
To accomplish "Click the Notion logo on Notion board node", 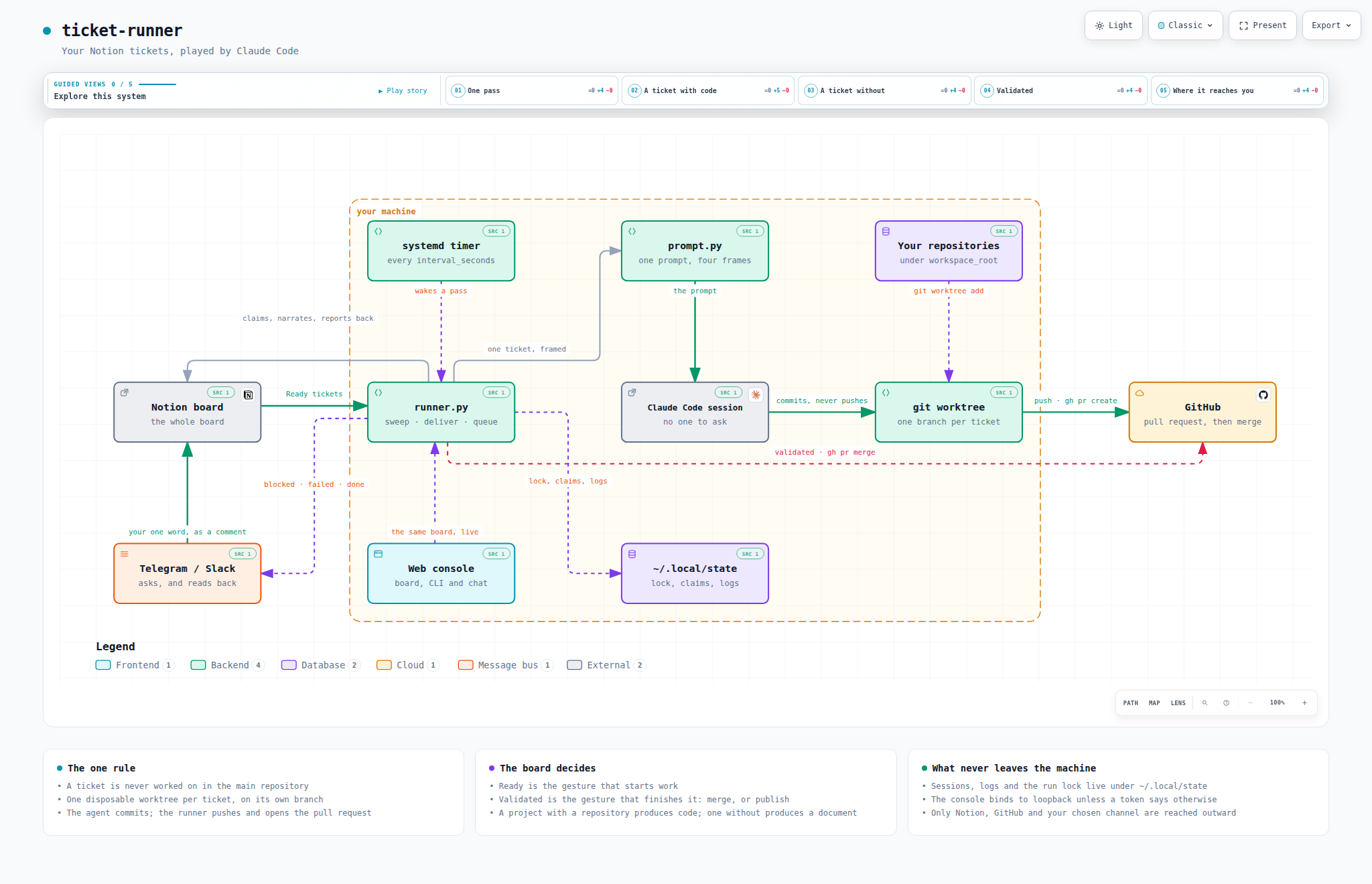I will [x=248, y=395].
